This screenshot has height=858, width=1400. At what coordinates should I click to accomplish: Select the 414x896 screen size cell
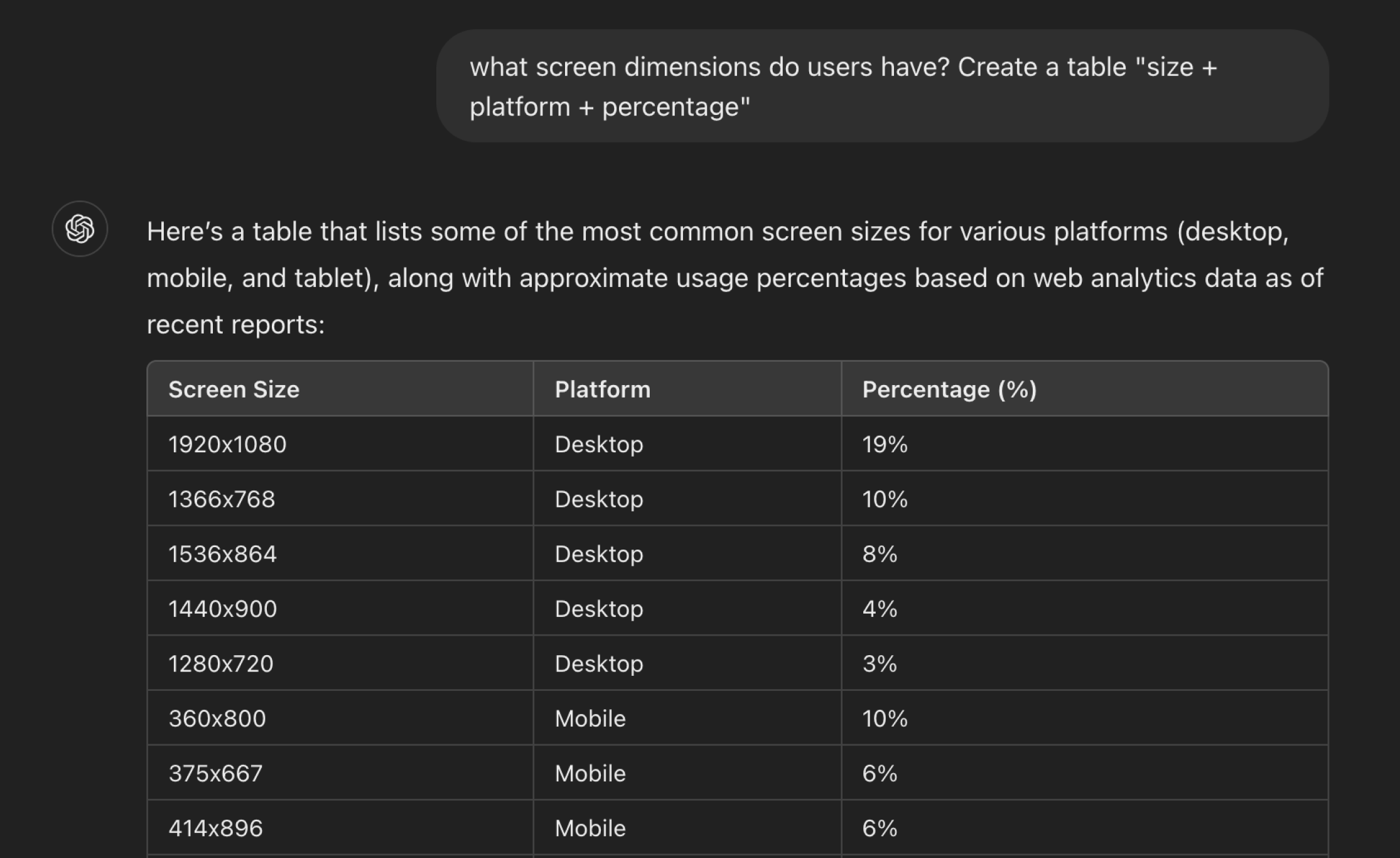tap(215, 828)
